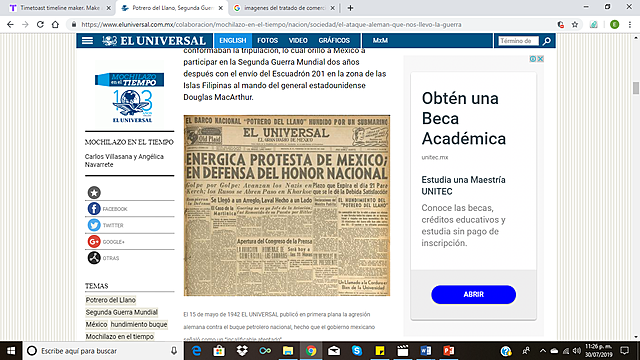Click the Chrome taskbar icon
The image size is (640, 360).
tap(311, 351)
